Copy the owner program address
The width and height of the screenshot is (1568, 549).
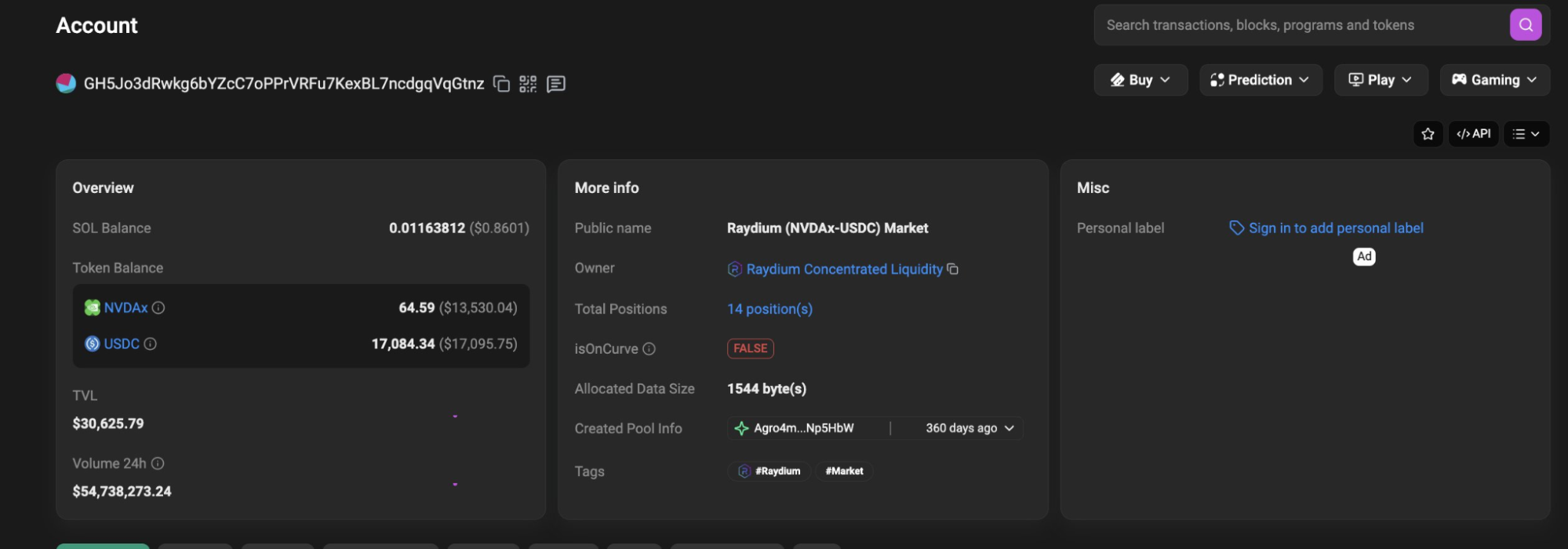[x=952, y=269]
